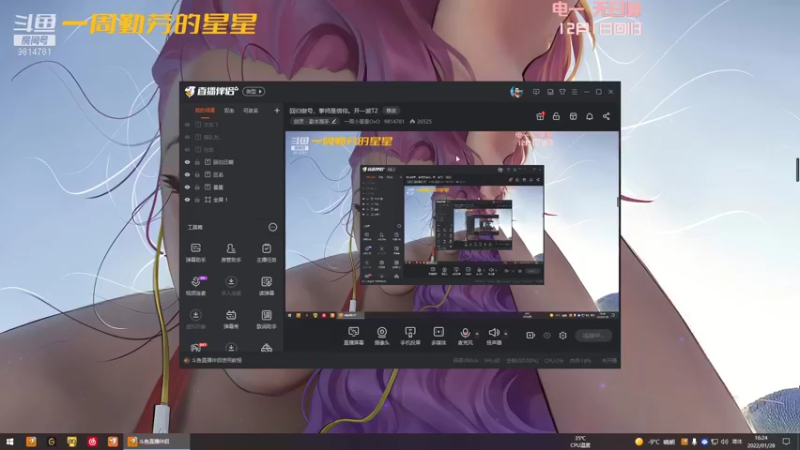Add 多媒体 multimedia source

click(438, 336)
